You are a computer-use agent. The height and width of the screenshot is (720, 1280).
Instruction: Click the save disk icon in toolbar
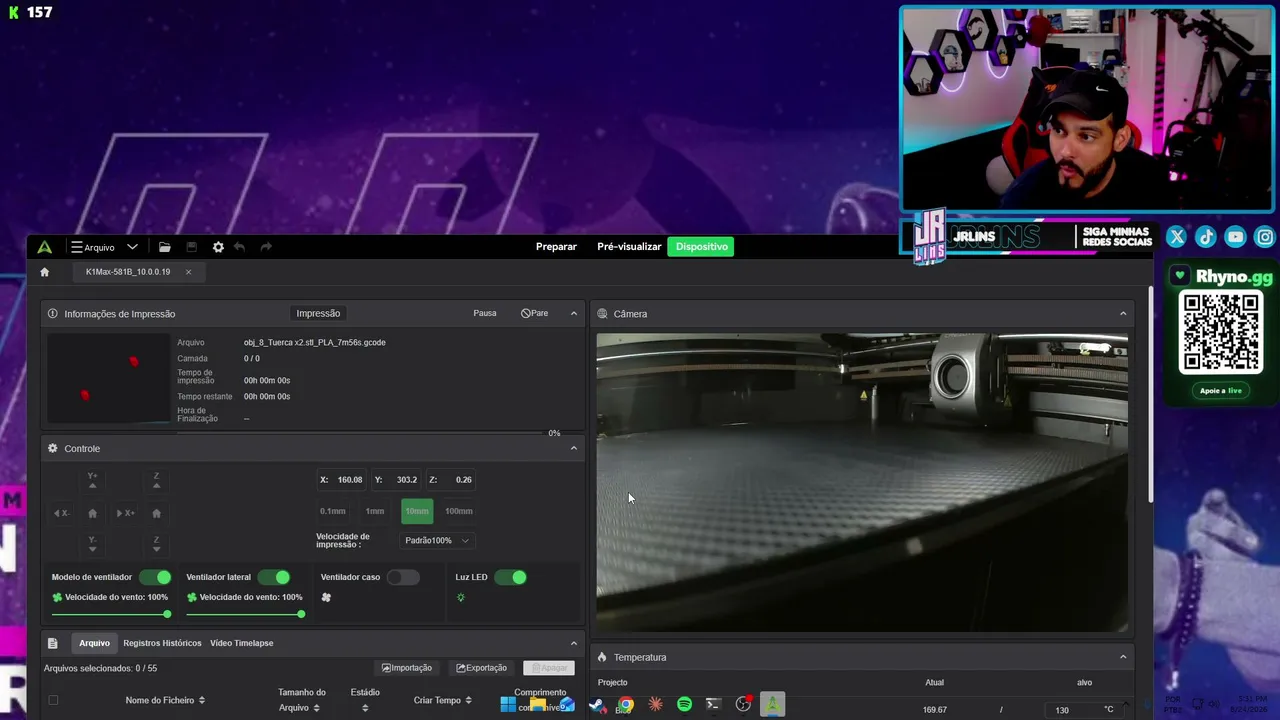192,247
